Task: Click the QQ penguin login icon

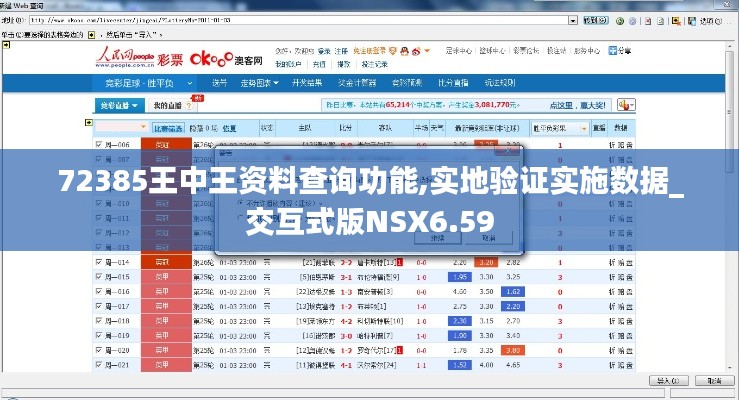Action: tap(404, 51)
